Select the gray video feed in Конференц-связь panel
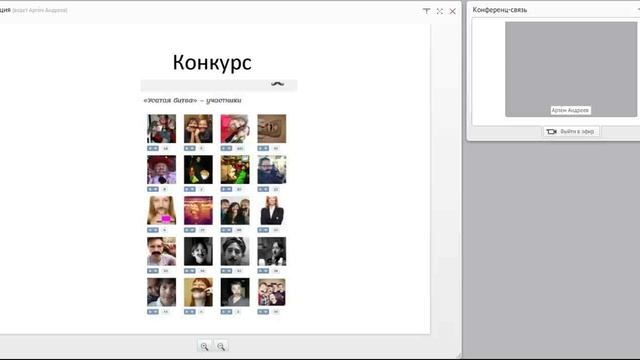Image resolution: width=640 pixels, height=360 pixels. [571, 69]
